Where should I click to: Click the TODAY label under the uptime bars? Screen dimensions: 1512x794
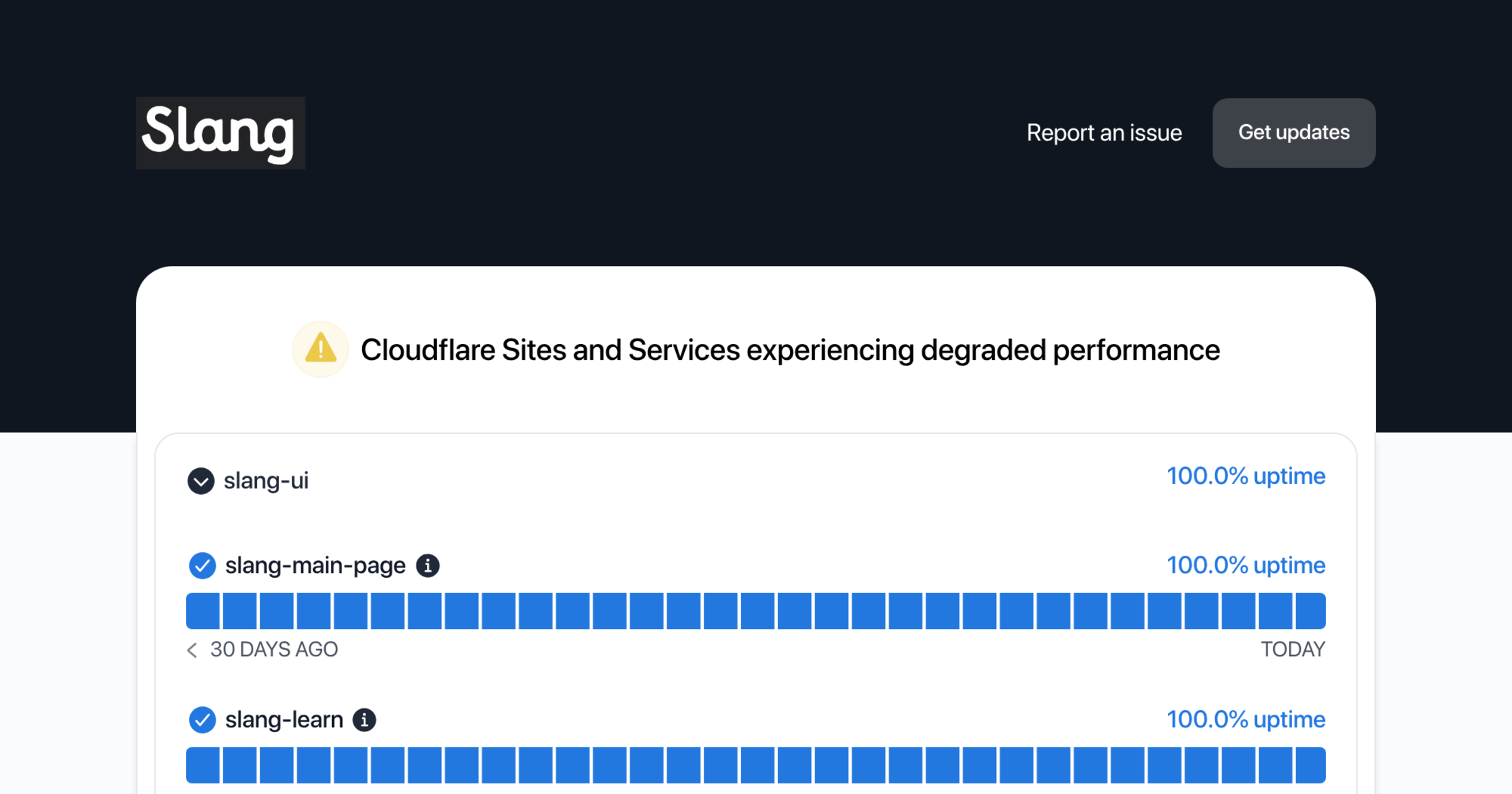click(x=1293, y=650)
